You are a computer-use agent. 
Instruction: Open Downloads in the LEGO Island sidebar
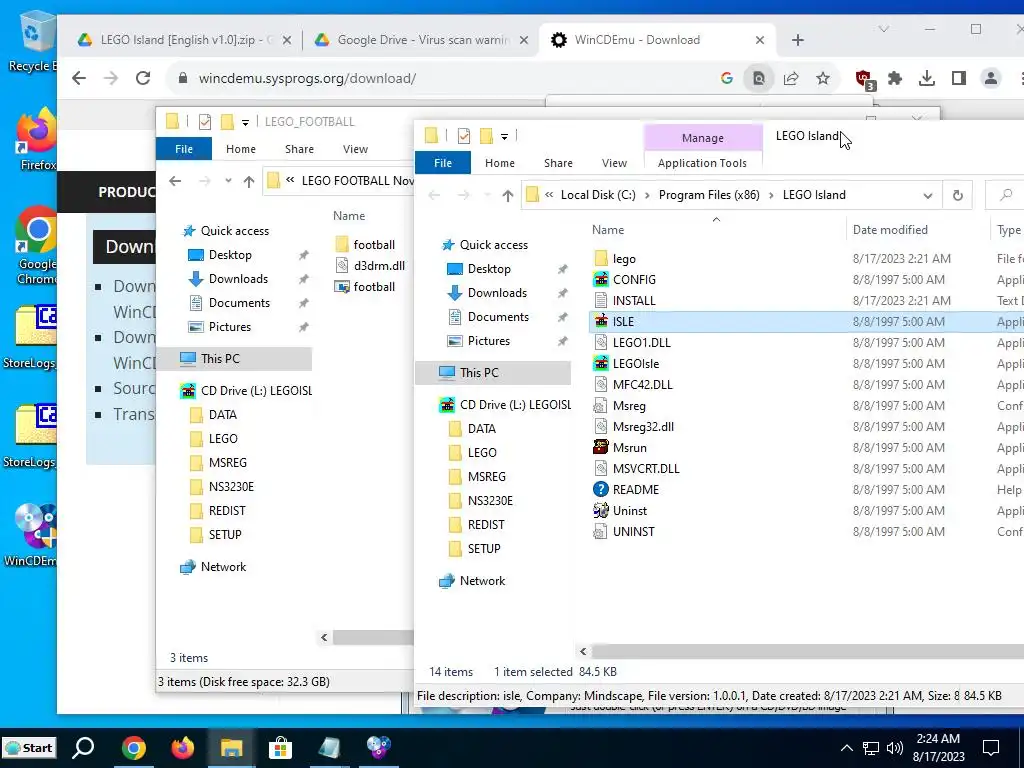(x=497, y=293)
